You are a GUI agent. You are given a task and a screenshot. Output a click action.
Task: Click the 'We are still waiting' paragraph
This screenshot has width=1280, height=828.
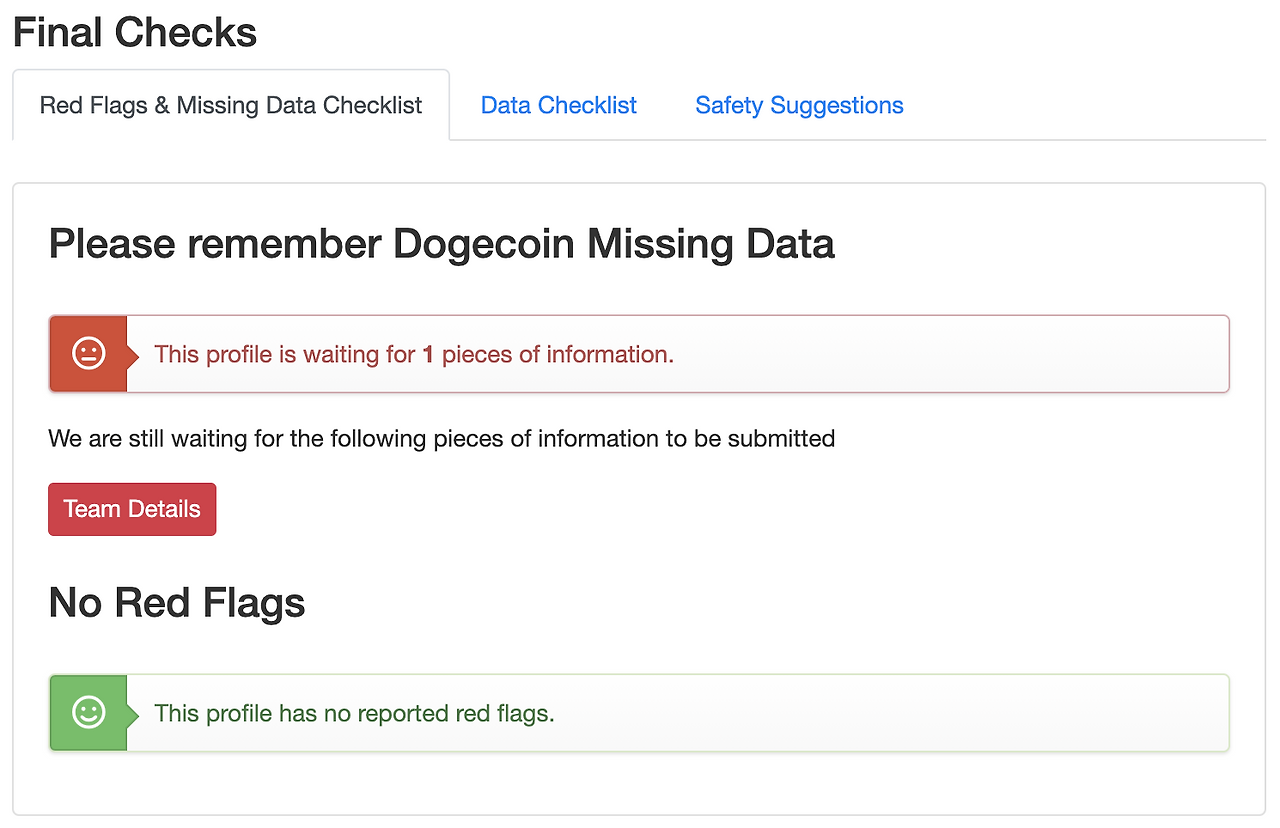click(x=441, y=438)
